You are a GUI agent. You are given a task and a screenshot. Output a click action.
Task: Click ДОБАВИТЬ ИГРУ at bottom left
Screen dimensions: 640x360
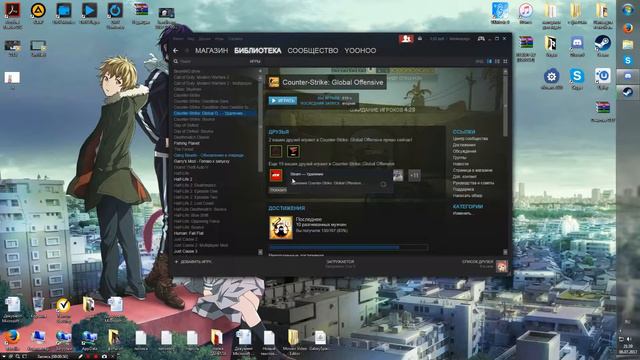tap(193, 262)
